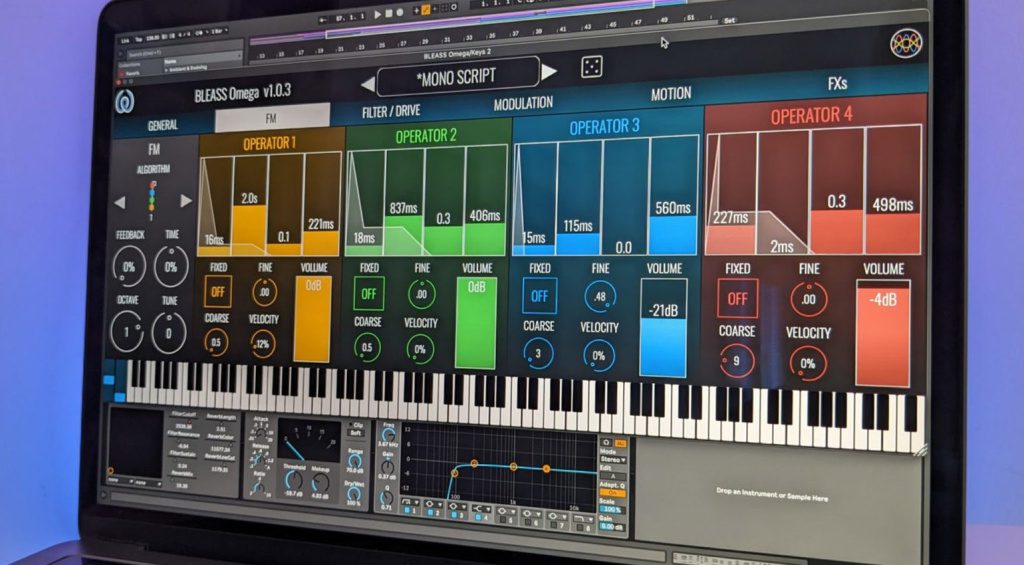Go to the previous preset with left arrow

pyautogui.click(x=368, y=82)
